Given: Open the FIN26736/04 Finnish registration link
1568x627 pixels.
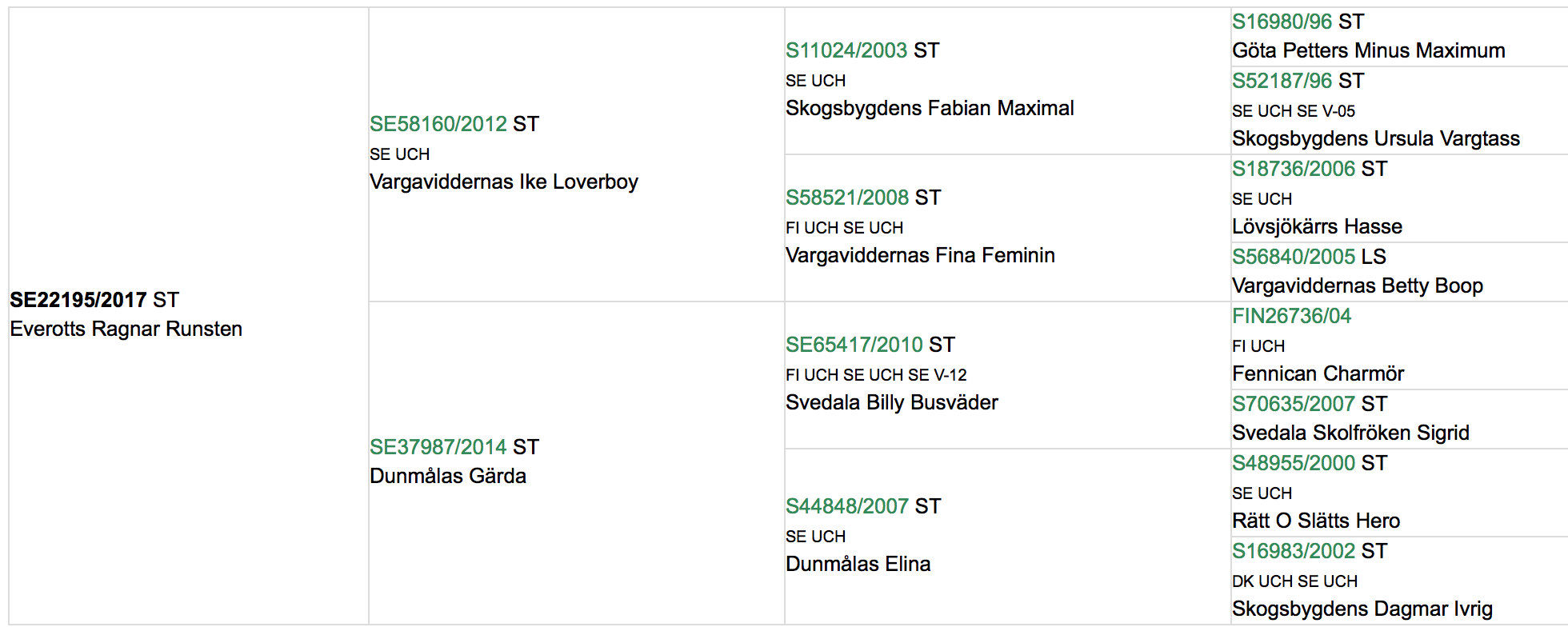Looking at the screenshot, I should click(x=1292, y=316).
